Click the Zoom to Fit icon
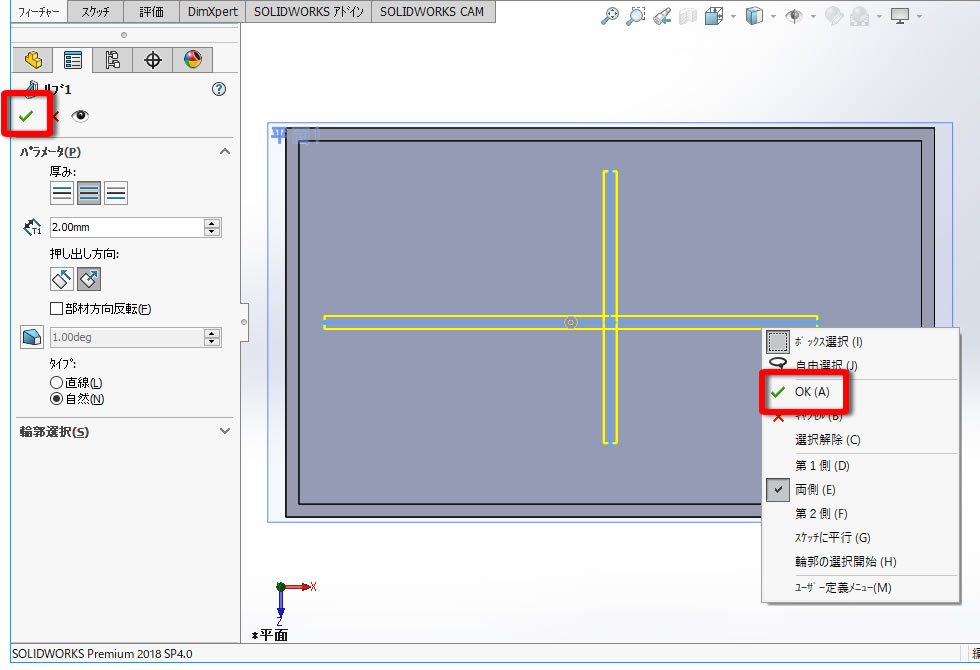The image size is (980, 670). [609, 16]
